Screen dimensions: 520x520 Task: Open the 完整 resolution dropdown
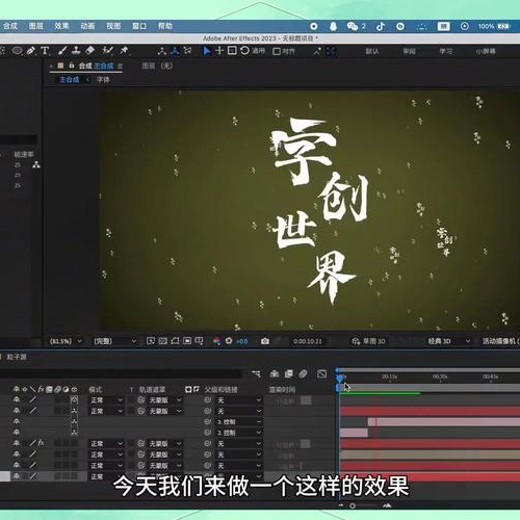115,341
